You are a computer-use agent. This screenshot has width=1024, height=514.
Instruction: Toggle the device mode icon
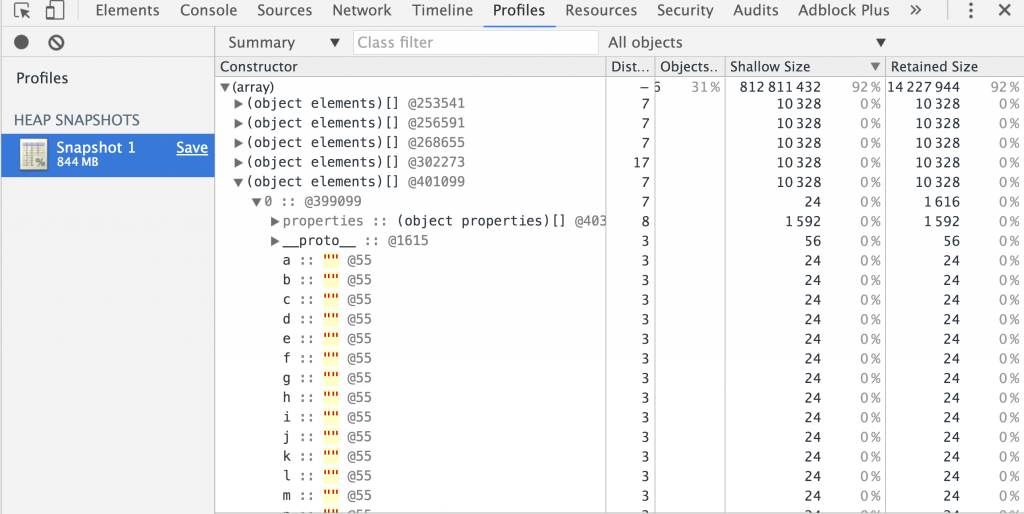(x=55, y=10)
